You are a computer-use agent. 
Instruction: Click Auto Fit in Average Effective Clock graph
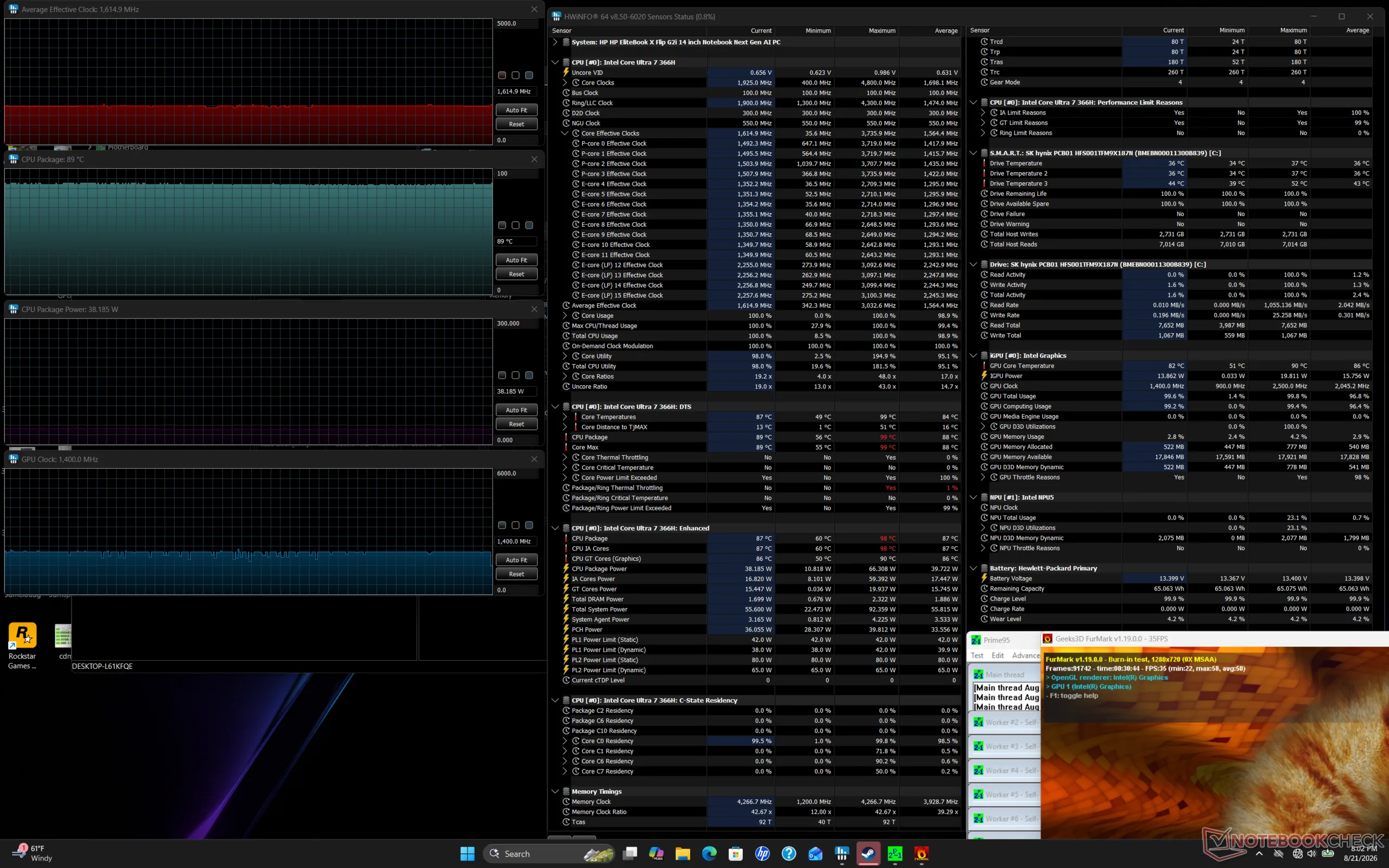click(x=516, y=110)
